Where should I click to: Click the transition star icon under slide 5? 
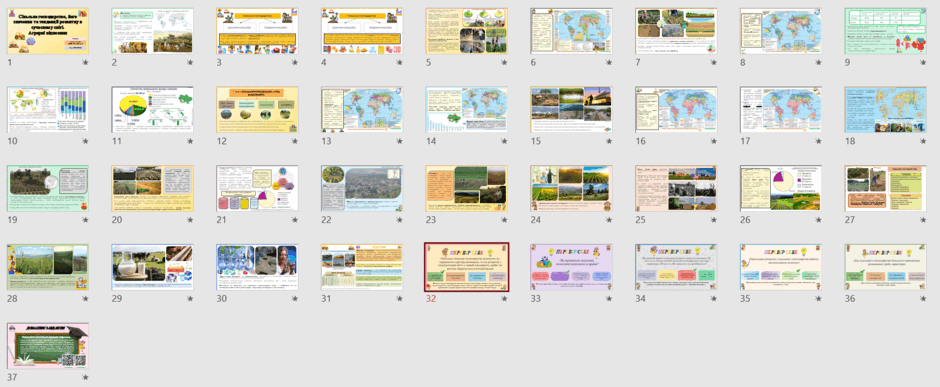[504, 62]
